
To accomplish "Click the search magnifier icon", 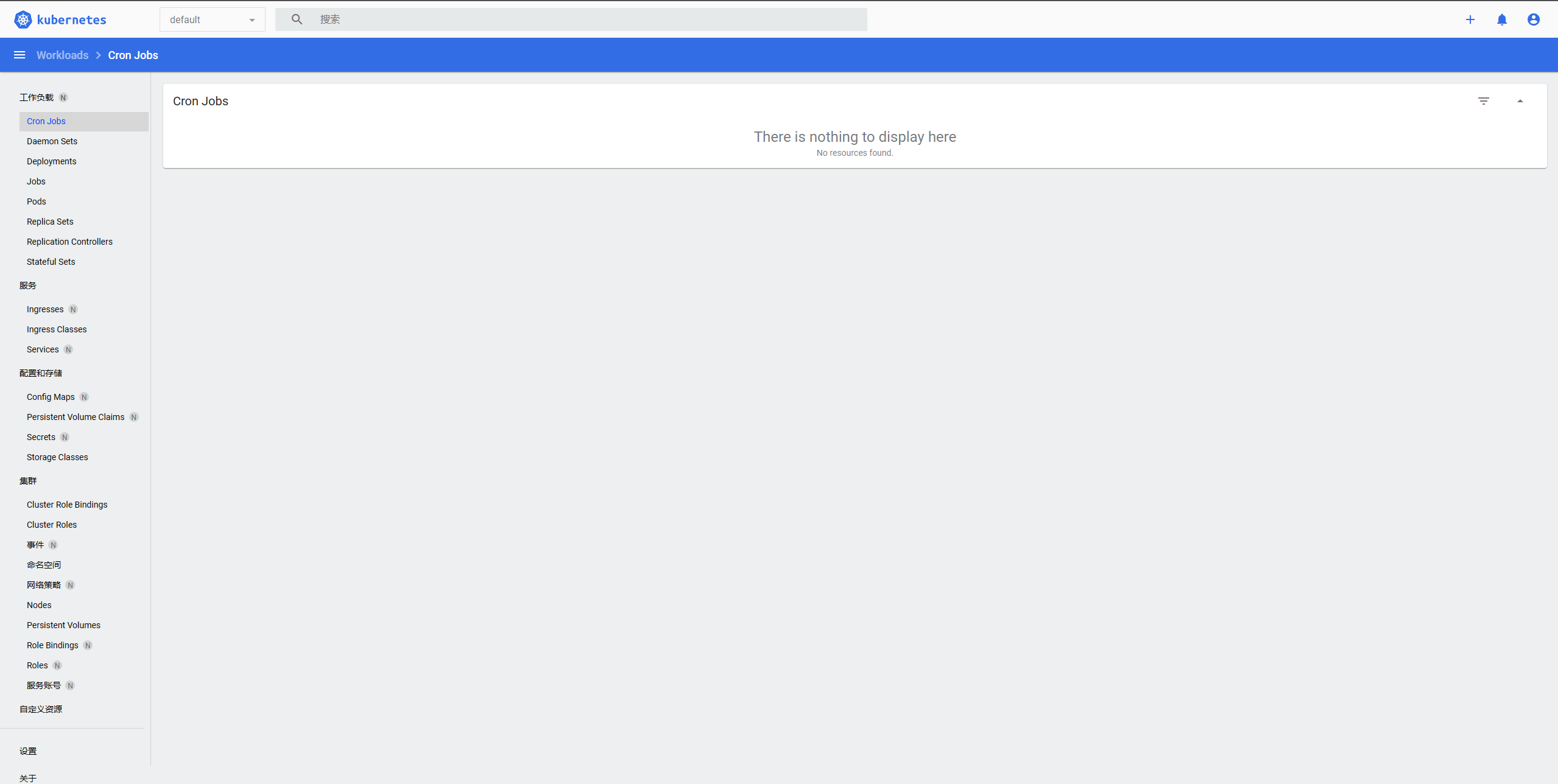I will click(297, 19).
